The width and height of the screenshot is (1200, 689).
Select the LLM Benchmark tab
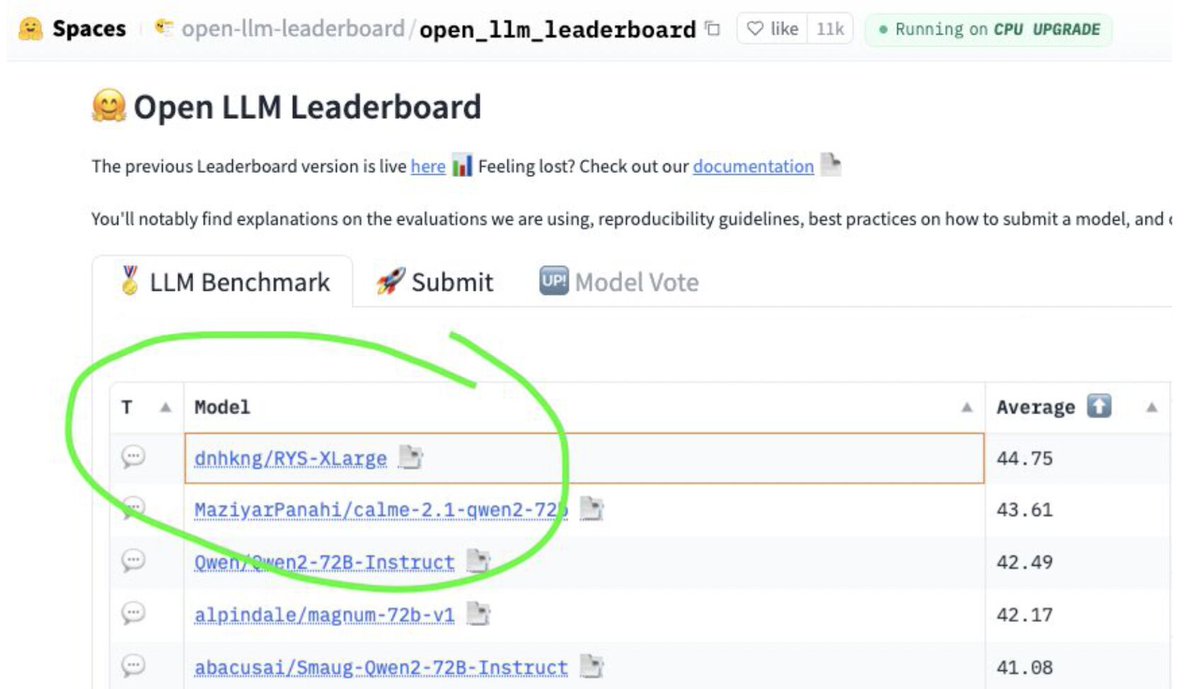pyautogui.click(x=223, y=282)
